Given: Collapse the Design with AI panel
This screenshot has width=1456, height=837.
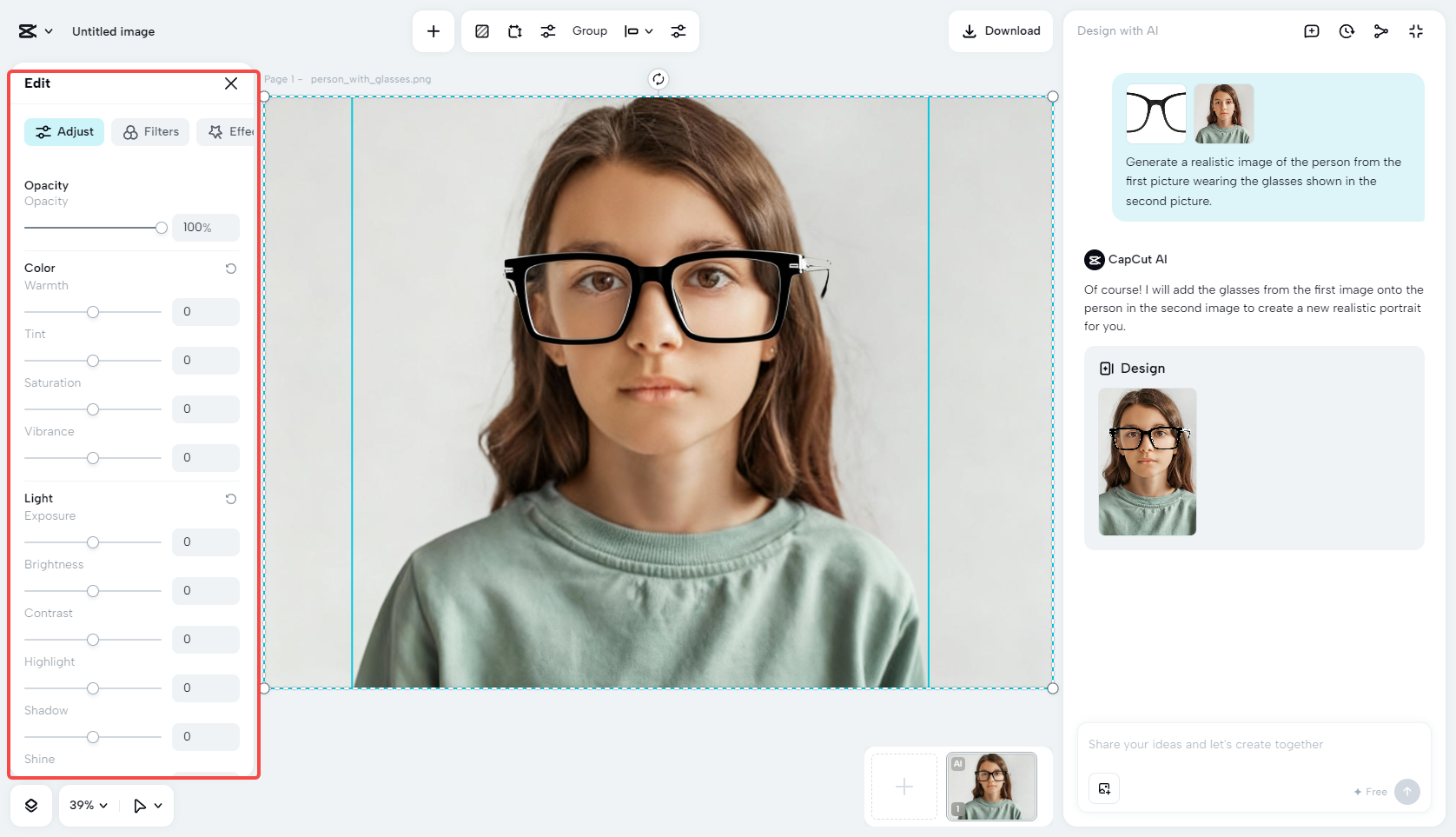Looking at the screenshot, I should click(x=1416, y=31).
